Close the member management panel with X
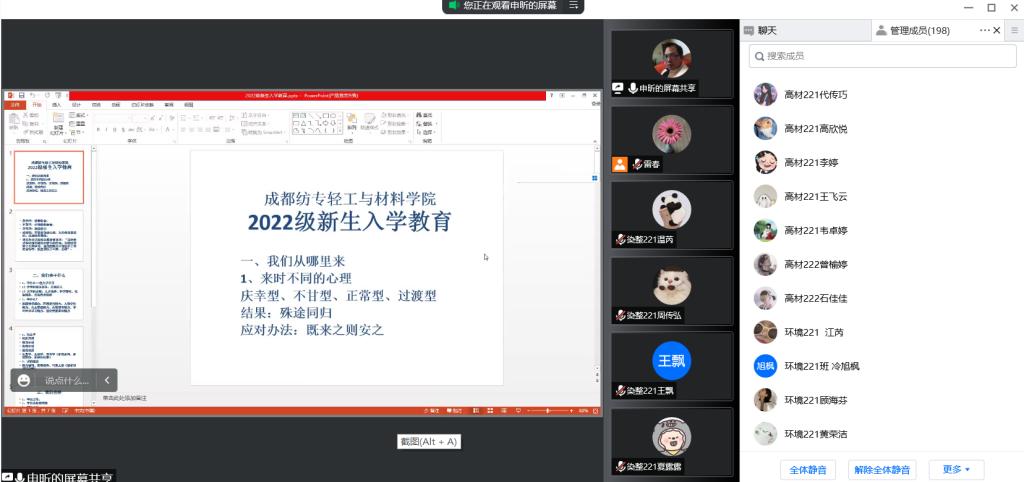The width and height of the screenshot is (1024, 482). 999,31
